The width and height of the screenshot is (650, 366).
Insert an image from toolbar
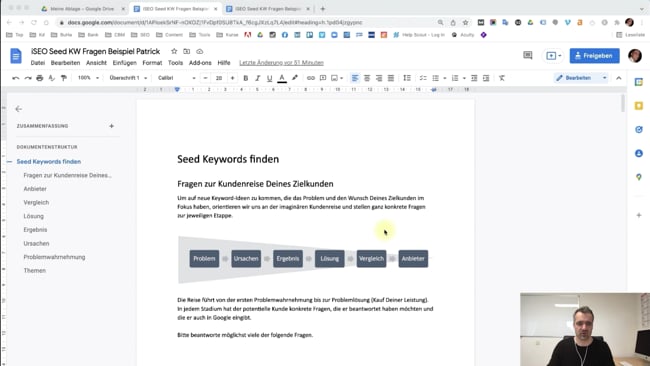point(335,78)
